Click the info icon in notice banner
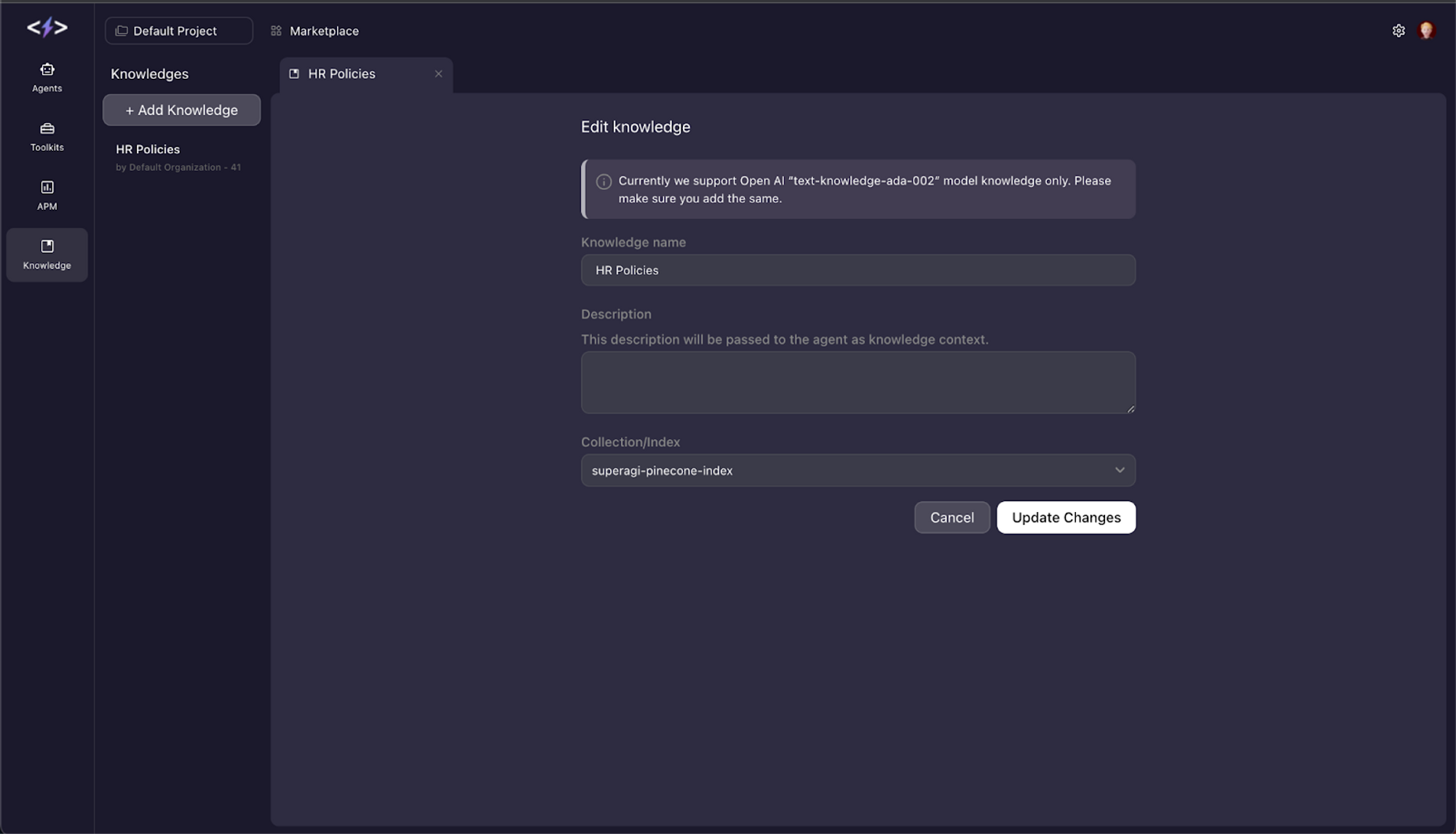The image size is (1456, 834). click(x=604, y=182)
